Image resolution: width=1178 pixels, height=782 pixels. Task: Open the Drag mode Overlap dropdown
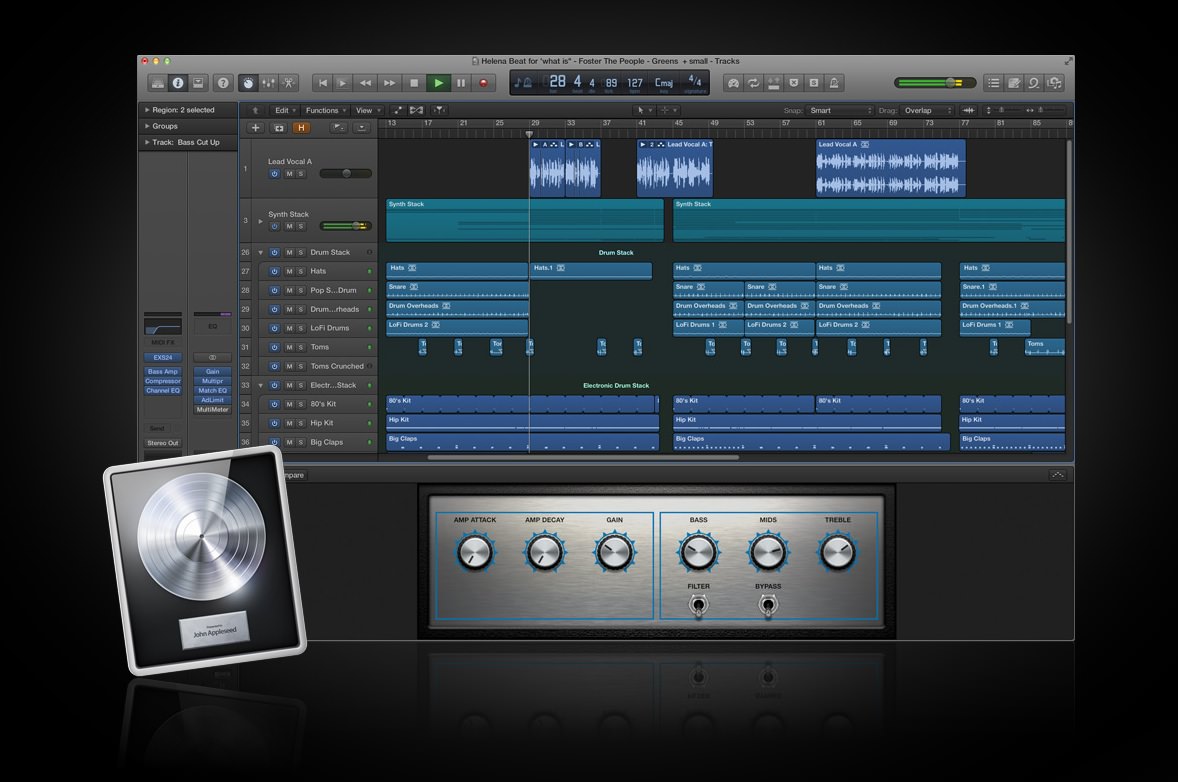click(927, 110)
